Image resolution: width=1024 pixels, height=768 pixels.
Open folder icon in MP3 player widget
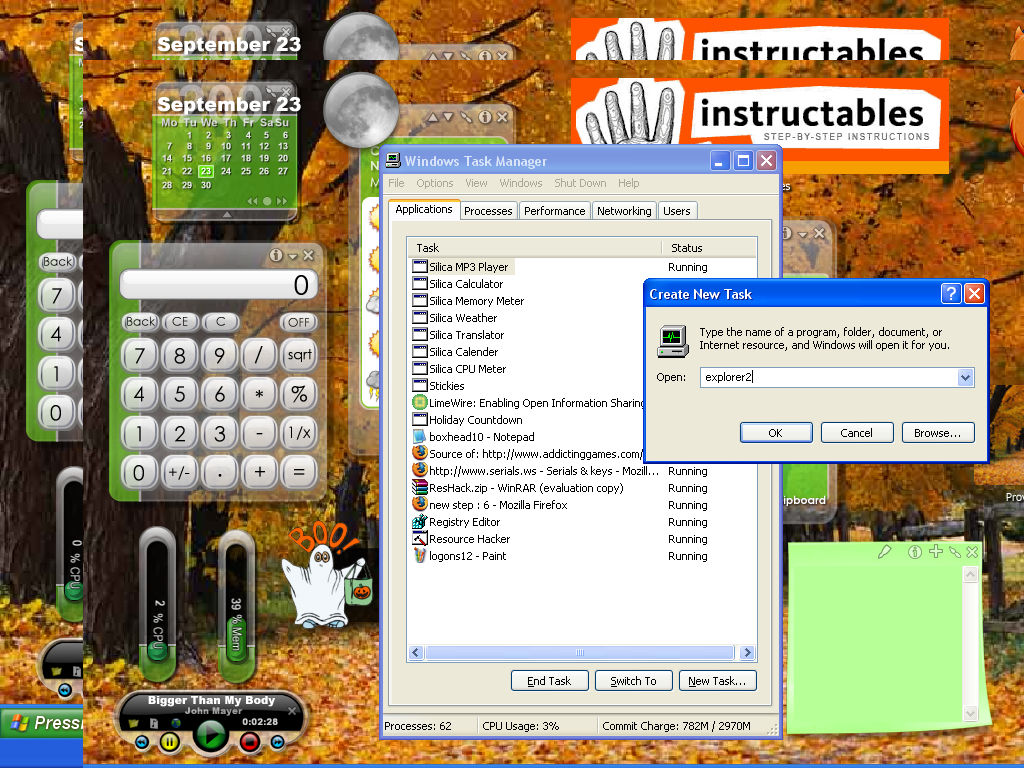click(135, 724)
